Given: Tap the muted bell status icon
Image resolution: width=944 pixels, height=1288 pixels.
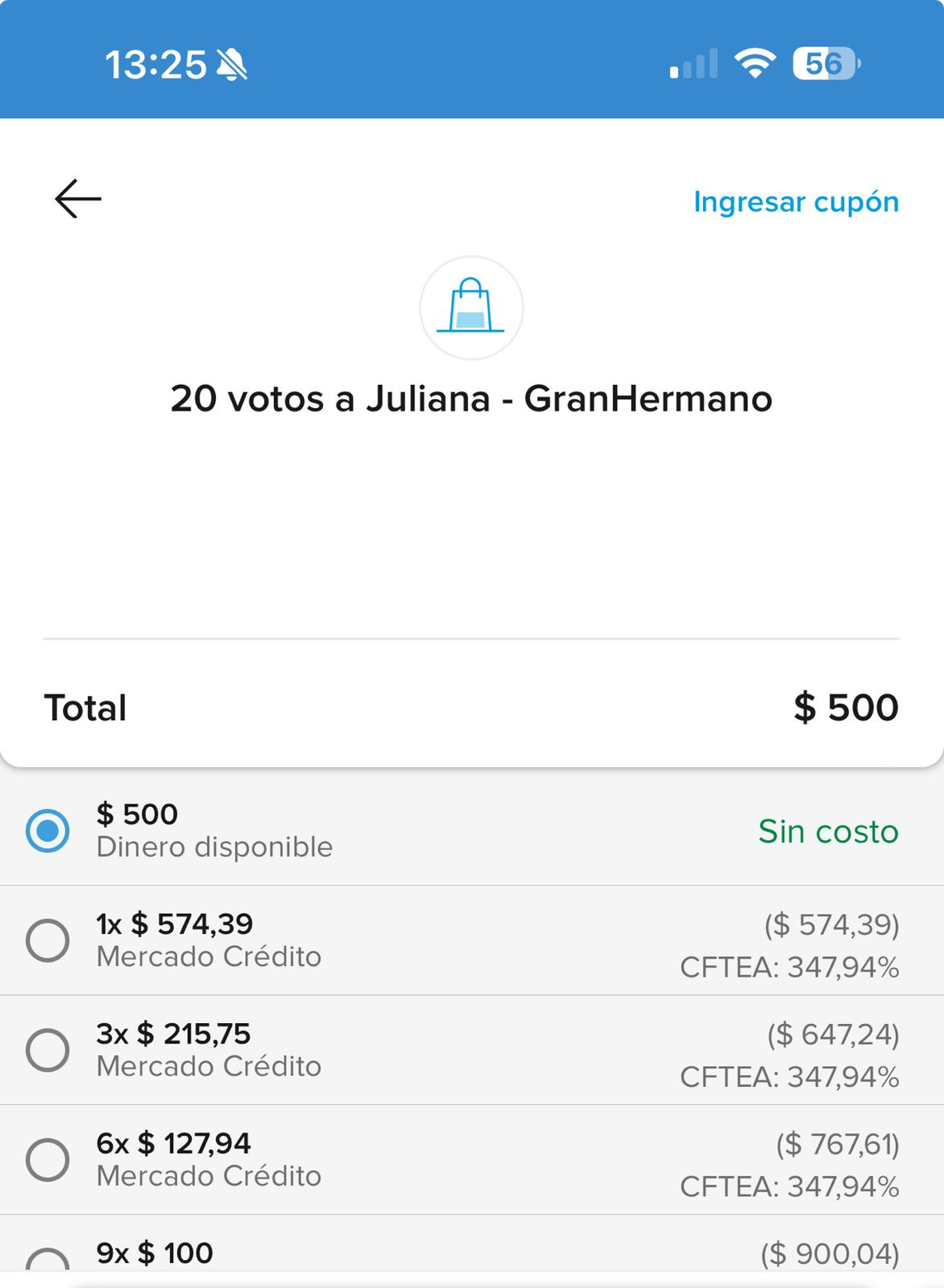Looking at the screenshot, I should coord(232,65).
